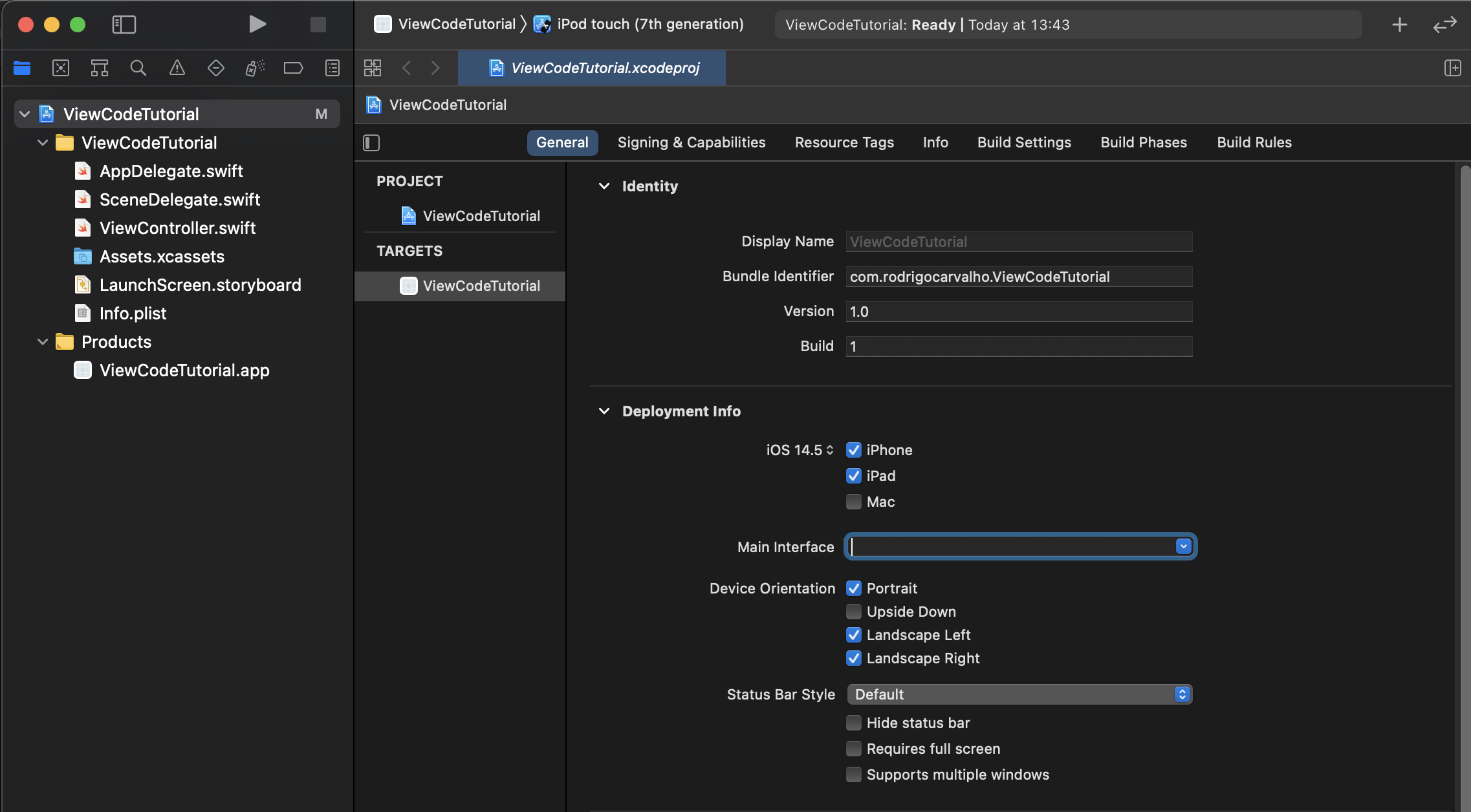Open the Build Settings tab
The image size is (1471, 812).
coord(1024,143)
